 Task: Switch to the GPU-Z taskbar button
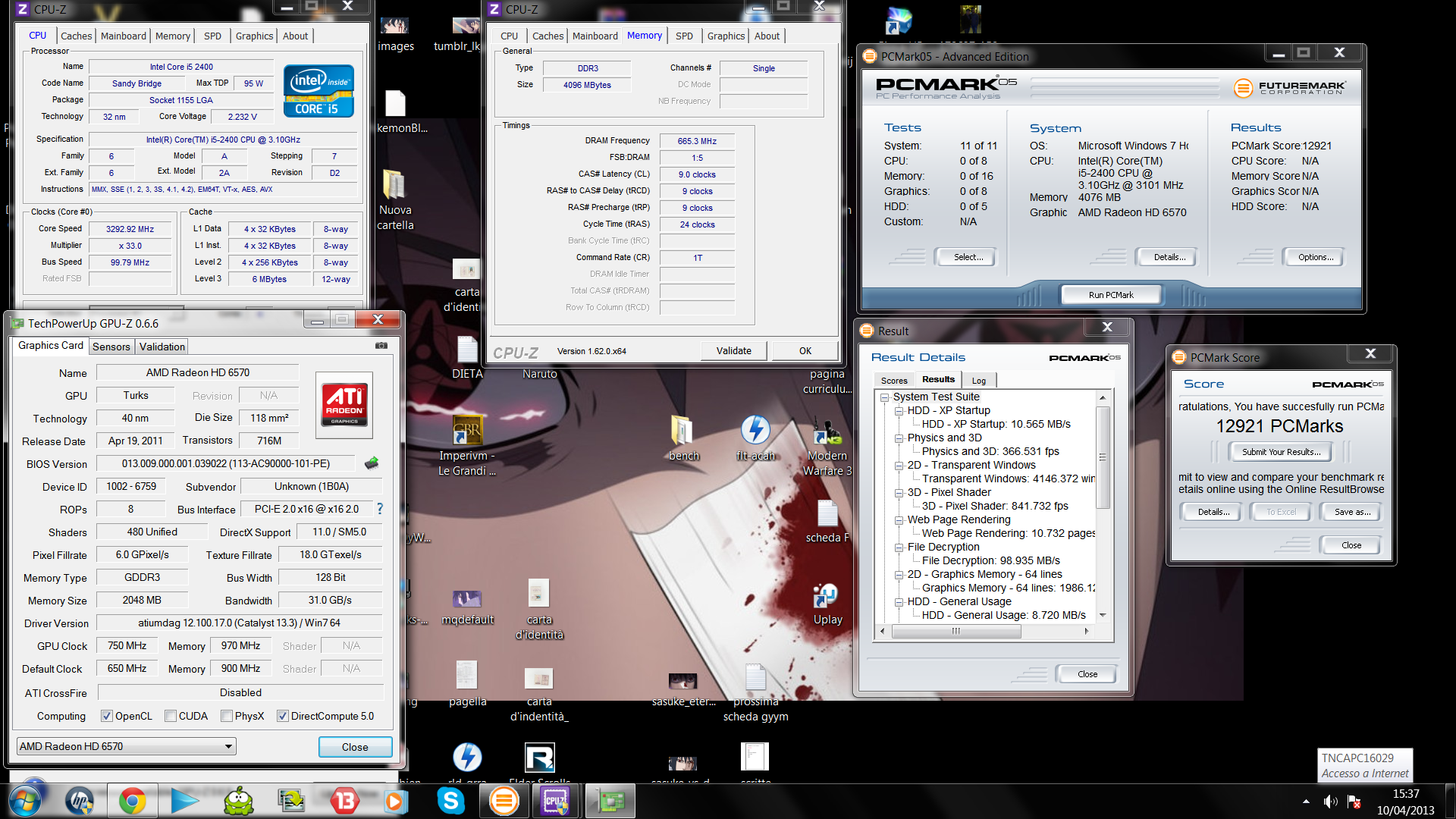click(610, 801)
